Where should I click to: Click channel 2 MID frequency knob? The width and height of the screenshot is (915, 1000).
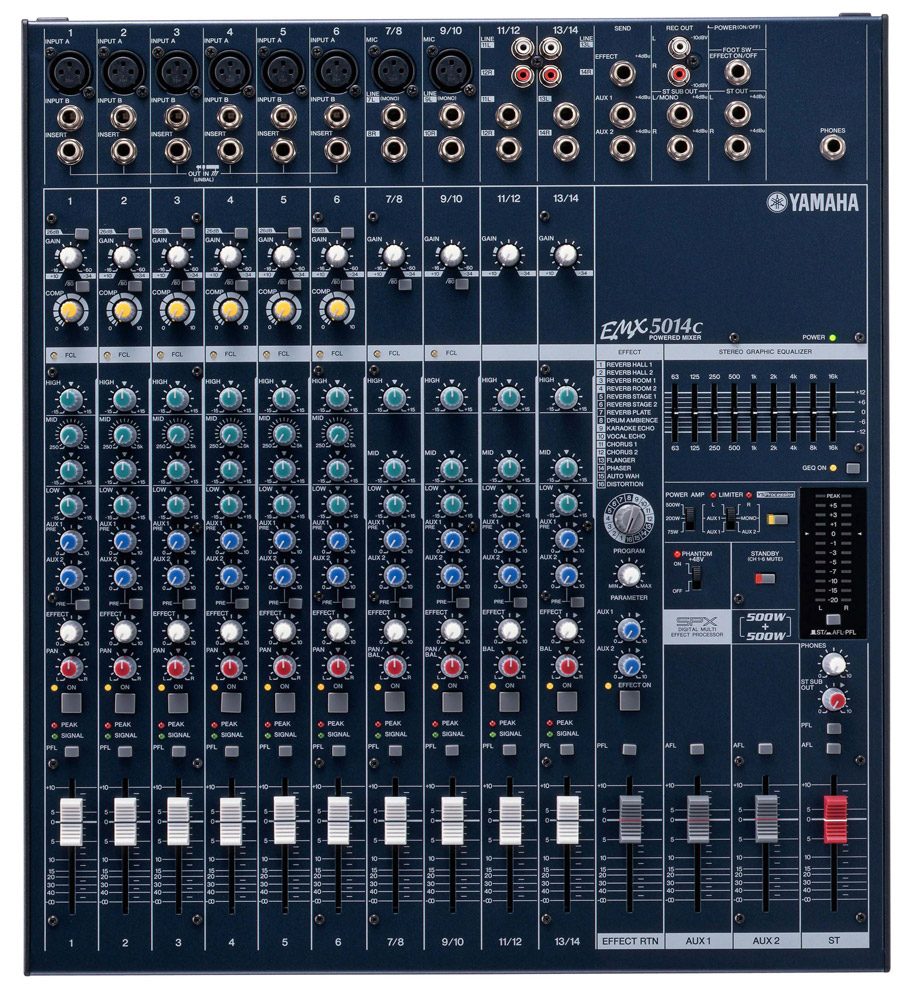pyautogui.click(x=124, y=435)
